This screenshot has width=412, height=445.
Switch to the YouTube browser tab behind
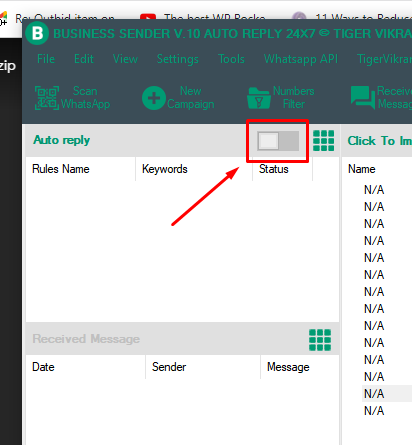point(203,17)
